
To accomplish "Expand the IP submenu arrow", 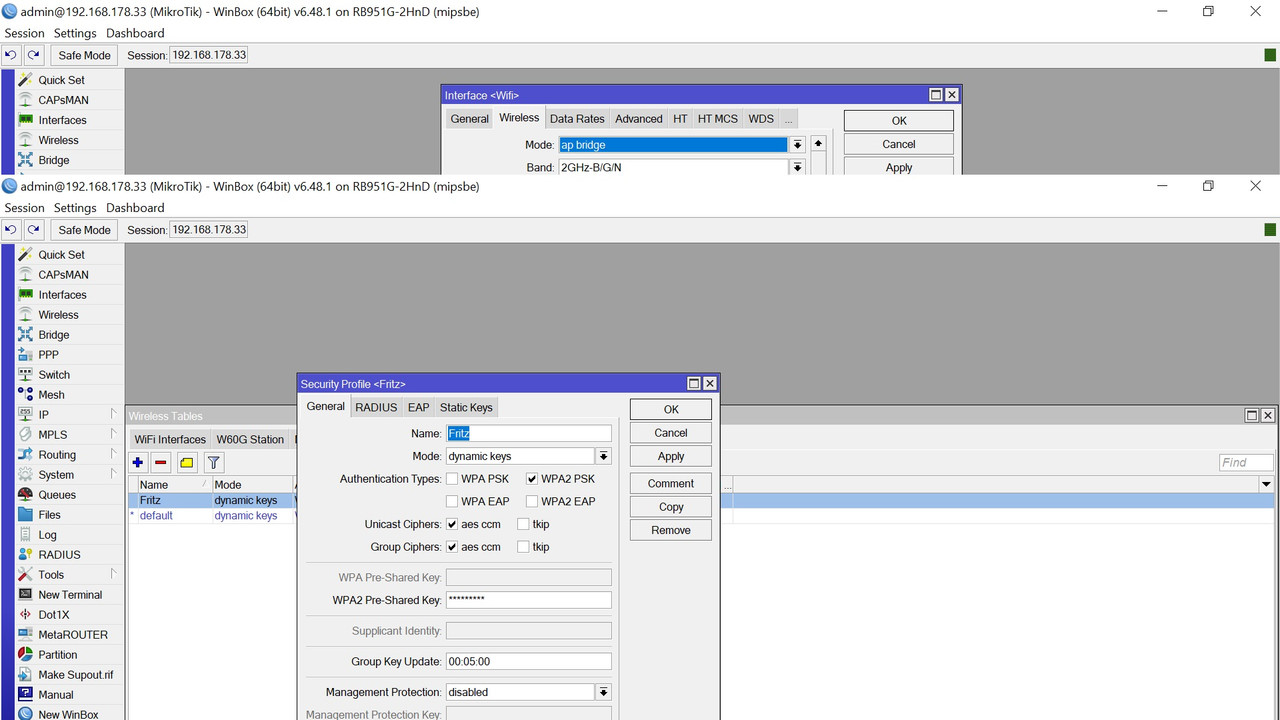I will click(113, 414).
